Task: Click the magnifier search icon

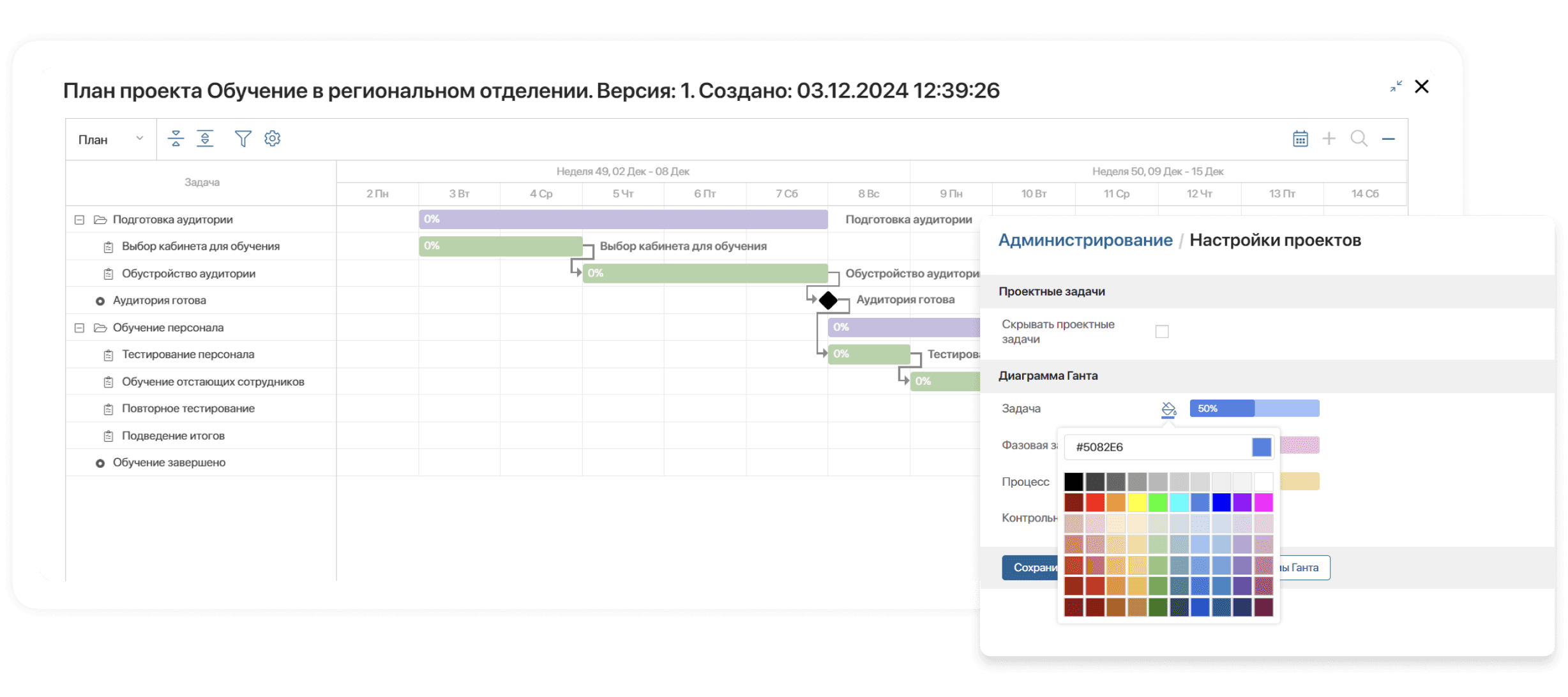Action: click(x=1359, y=139)
